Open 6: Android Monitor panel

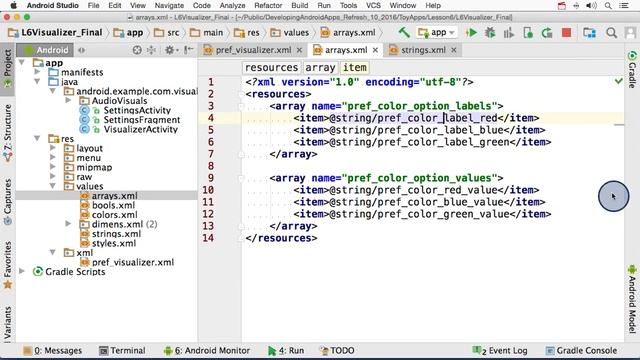coord(207,350)
